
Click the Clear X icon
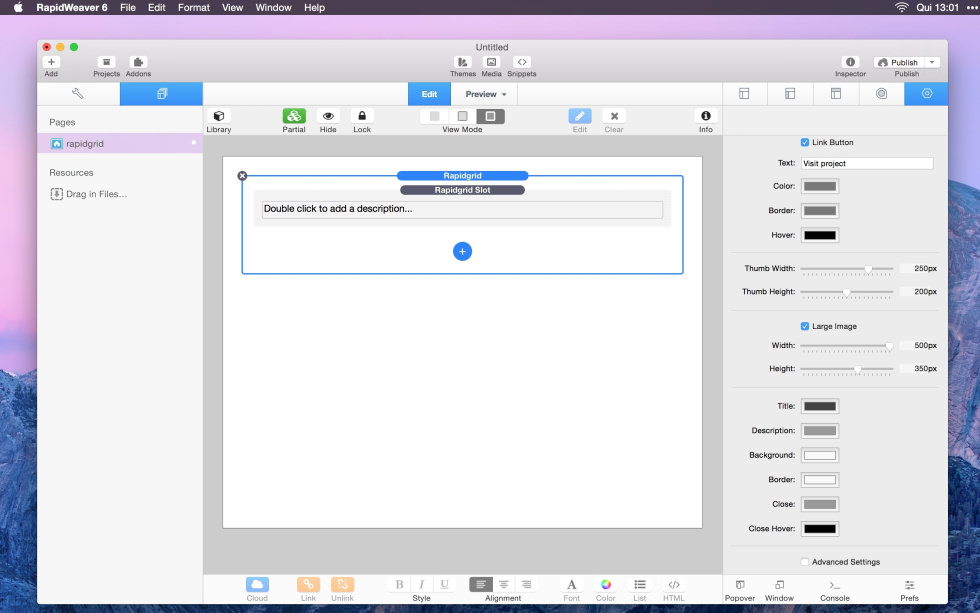(614, 116)
